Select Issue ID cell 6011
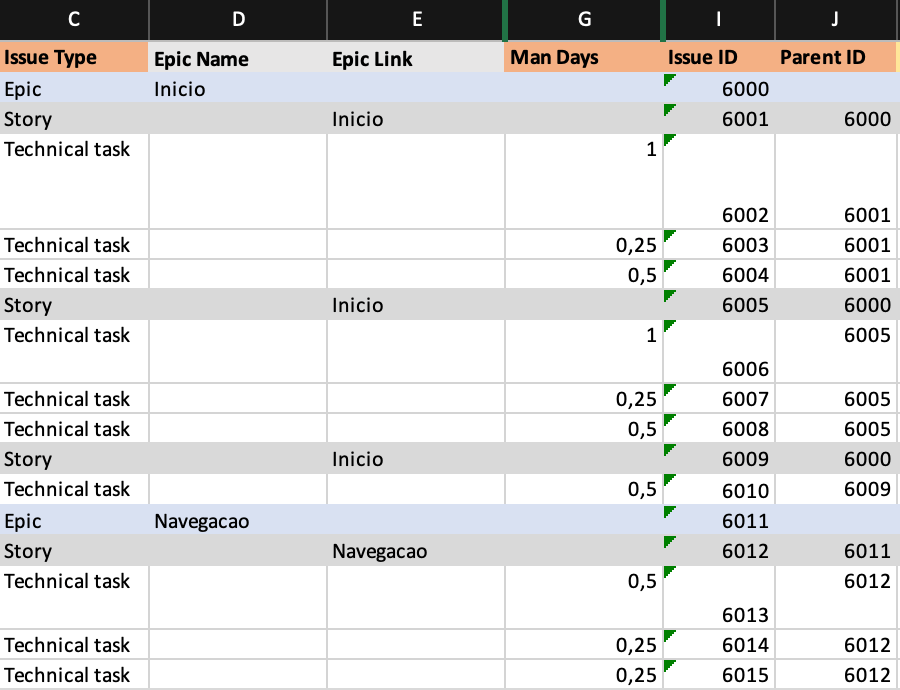900x690 pixels. [719, 521]
